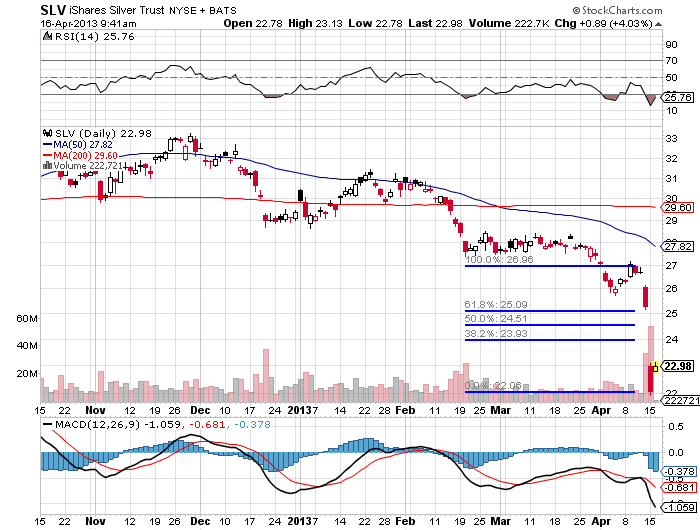Click the 2013 label under the MACD panel

(x=300, y=521)
